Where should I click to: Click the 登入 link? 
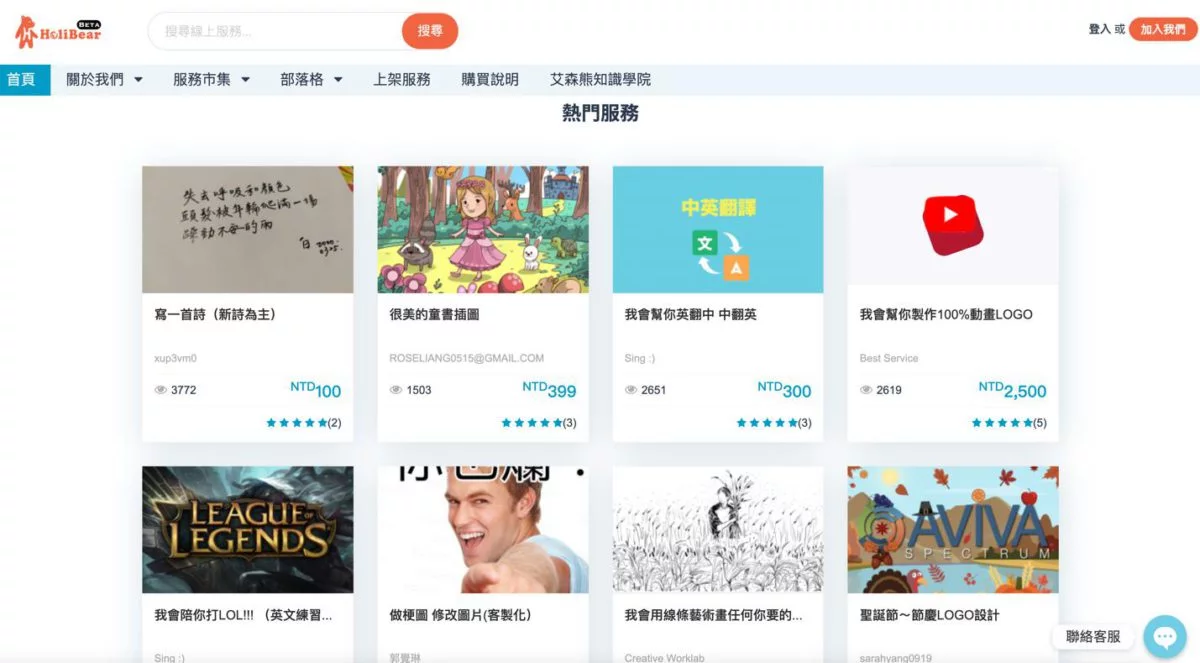(1099, 30)
